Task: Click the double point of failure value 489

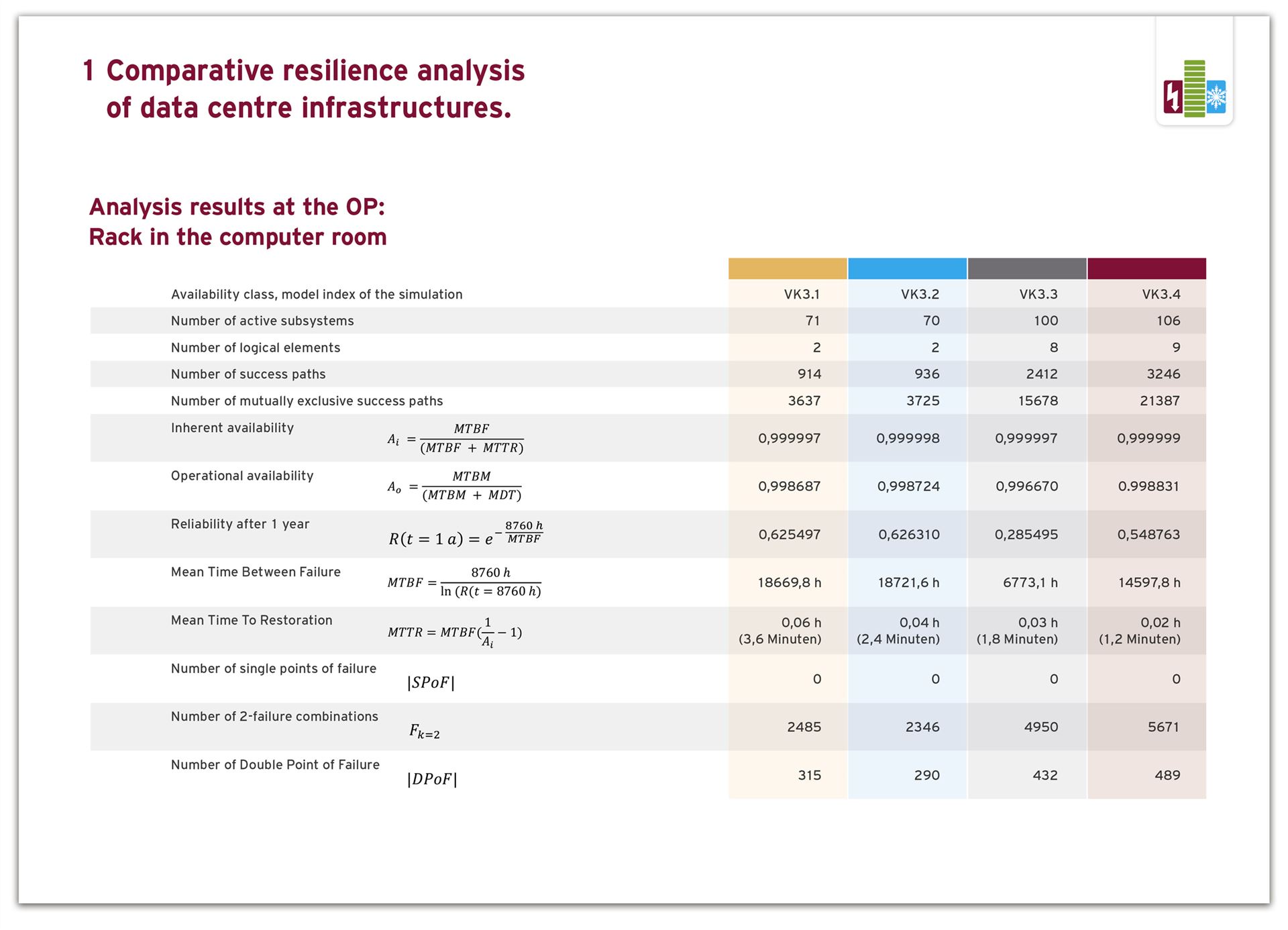Action: tap(1167, 775)
